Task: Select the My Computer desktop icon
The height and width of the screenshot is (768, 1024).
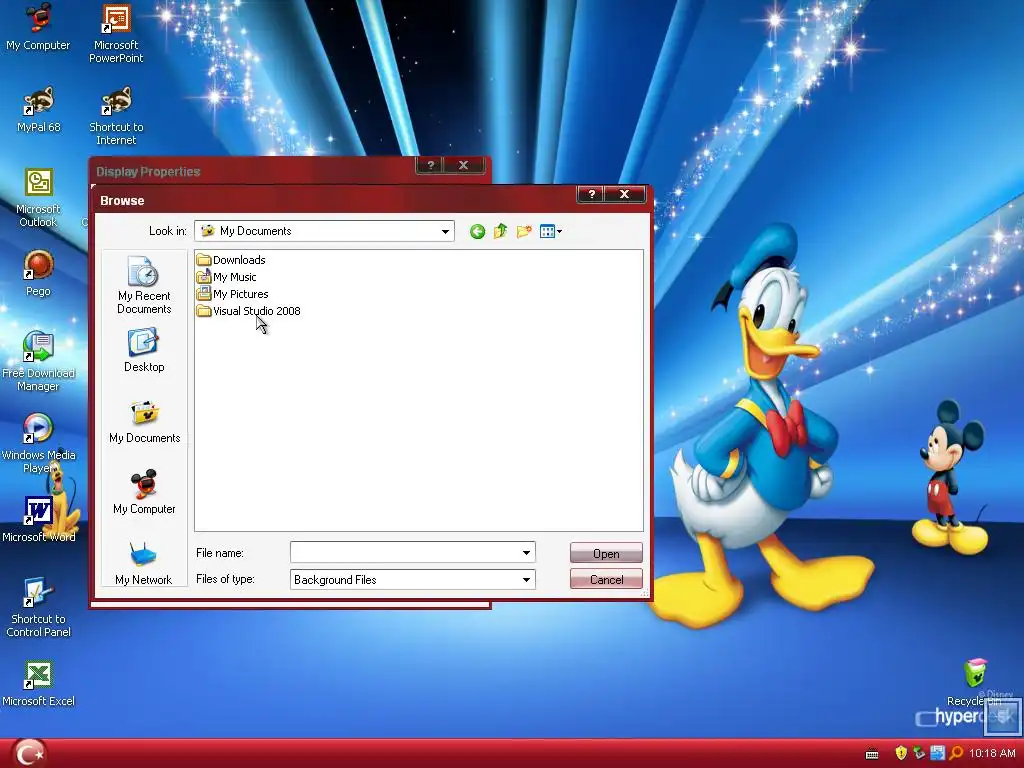Action: pos(38,27)
